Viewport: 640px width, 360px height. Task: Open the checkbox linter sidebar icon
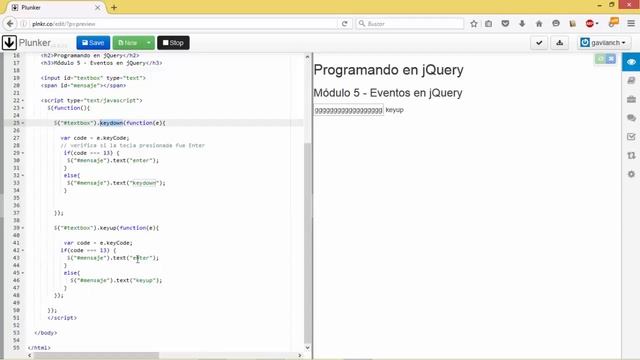(x=631, y=137)
